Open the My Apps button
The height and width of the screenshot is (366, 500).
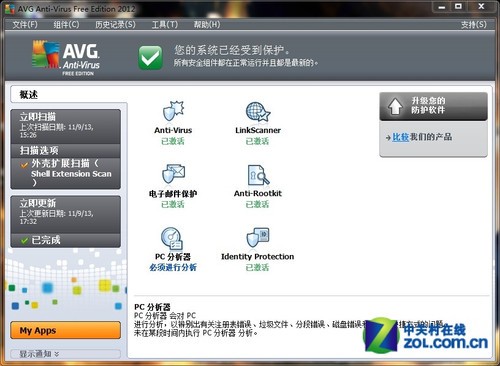[x=66, y=330]
